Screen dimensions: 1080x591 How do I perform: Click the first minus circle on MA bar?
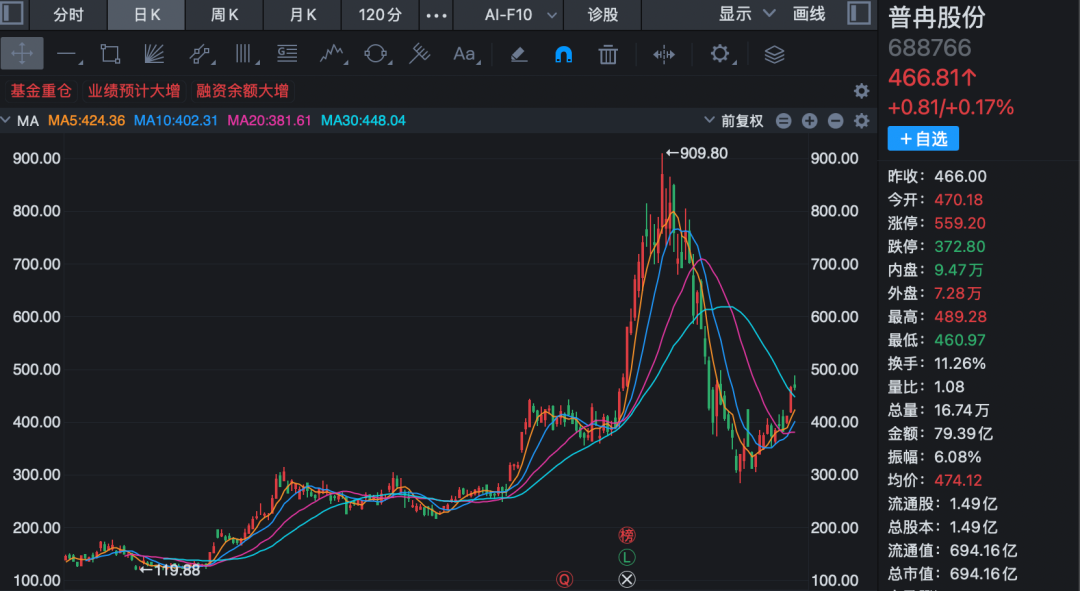[x=783, y=121]
